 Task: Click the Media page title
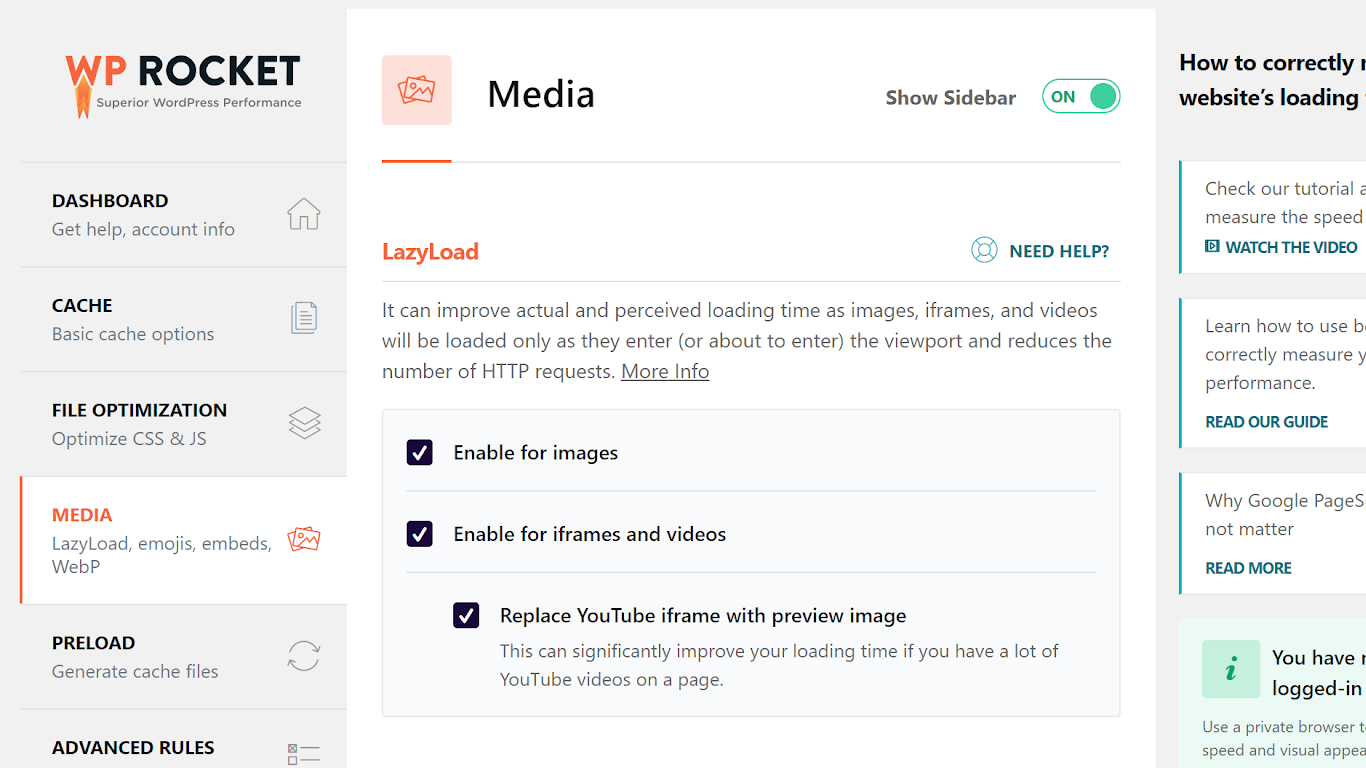click(541, 94)
